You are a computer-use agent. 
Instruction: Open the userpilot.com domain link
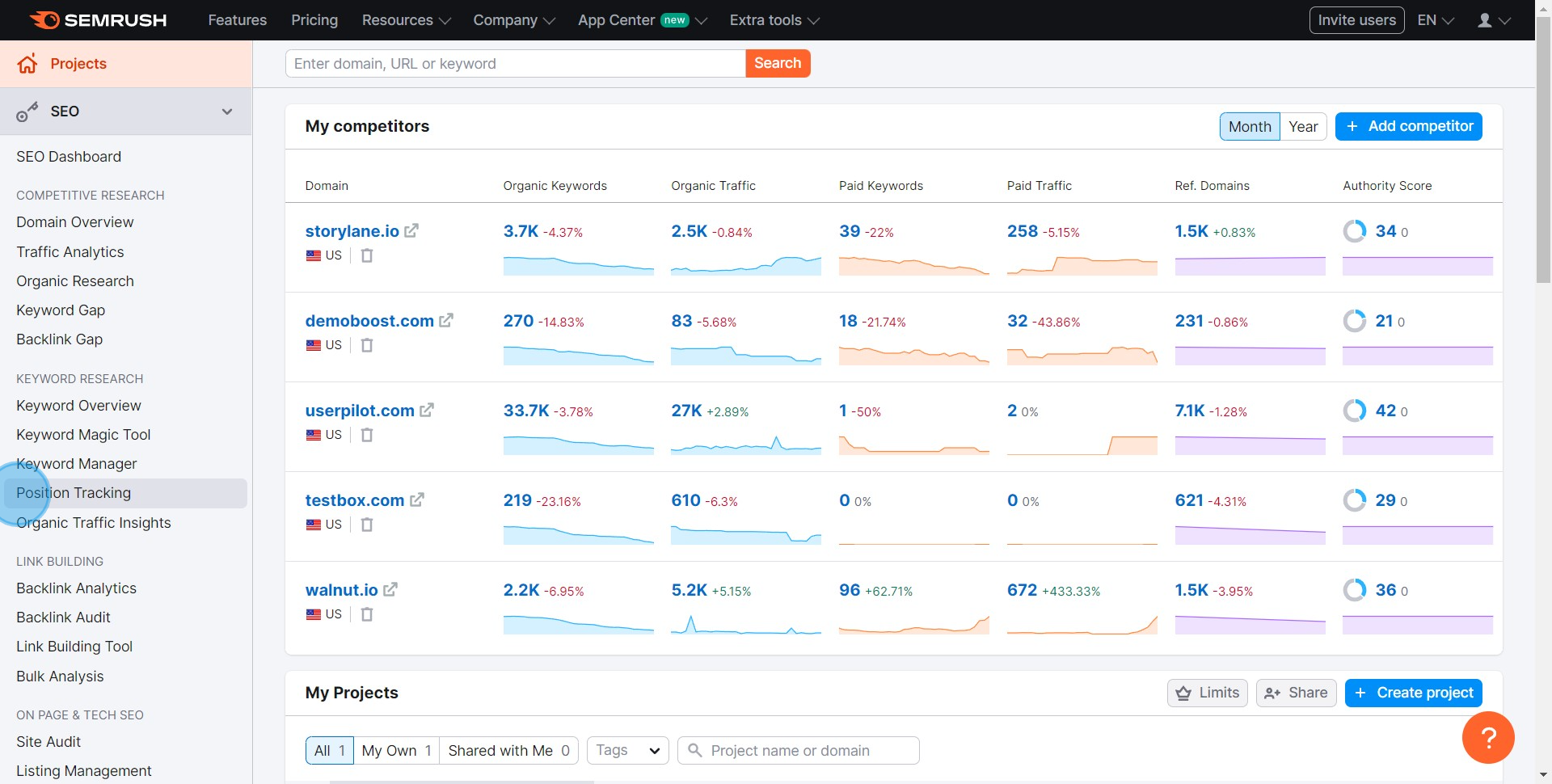point(360,411)
